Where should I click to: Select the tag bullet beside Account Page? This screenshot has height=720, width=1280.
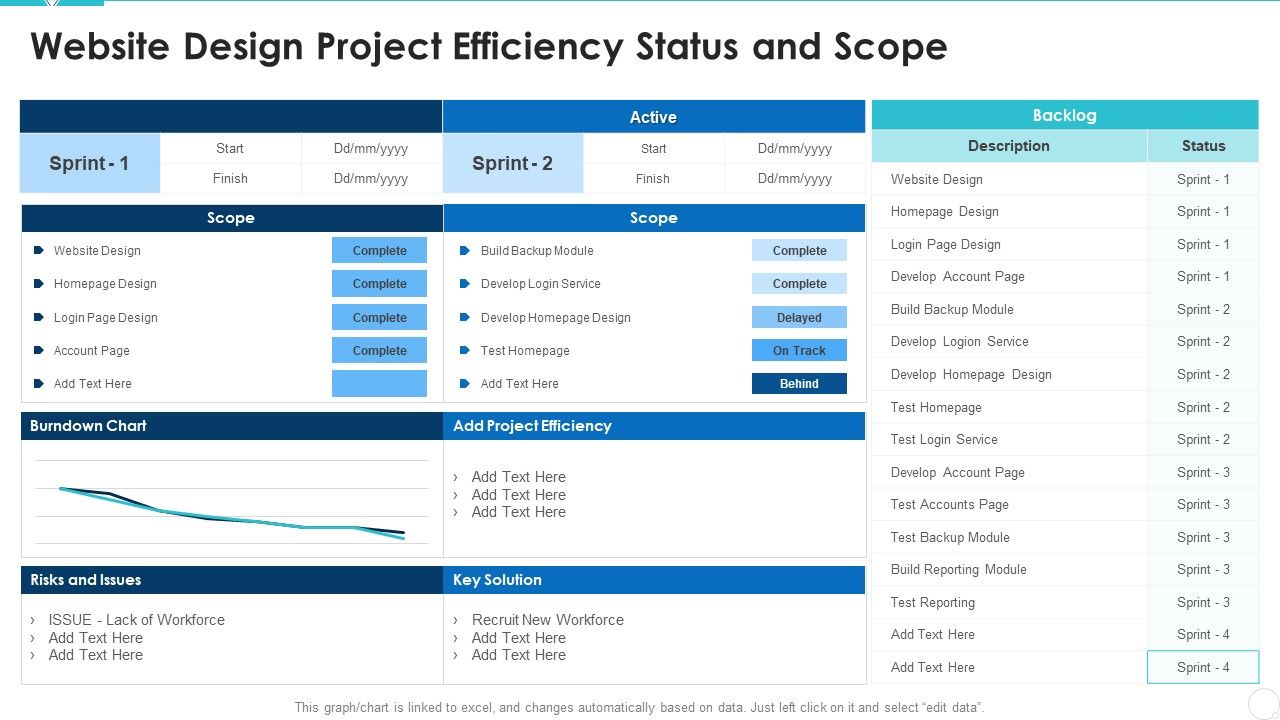tap(38, 351)
